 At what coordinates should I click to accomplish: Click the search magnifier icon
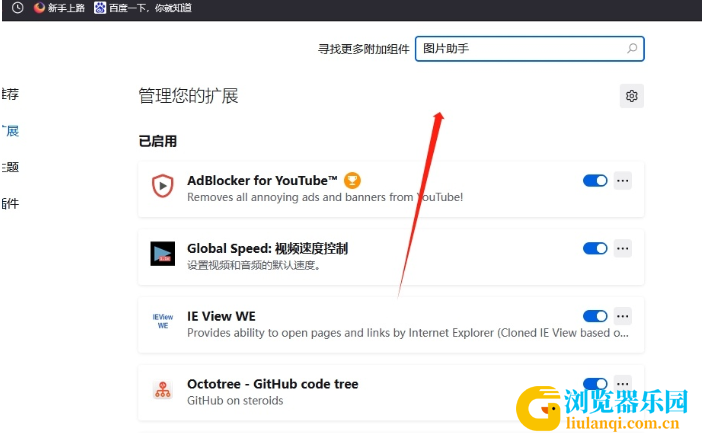632,48
